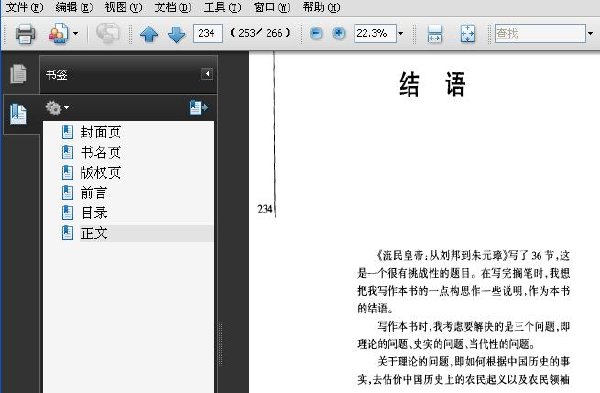Go to previous page with up arrow

click(149, 34)
